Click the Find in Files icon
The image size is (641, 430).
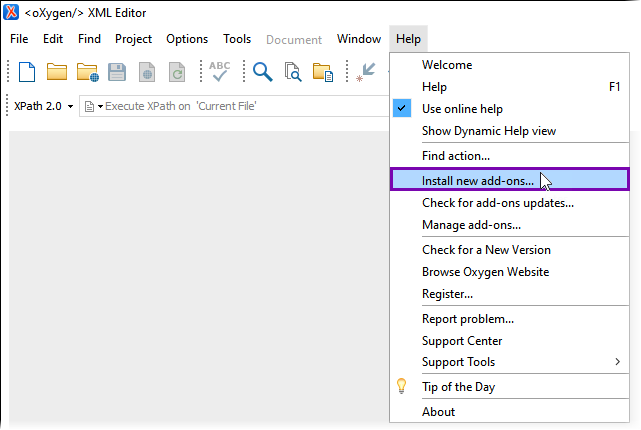tap(293, 72)
